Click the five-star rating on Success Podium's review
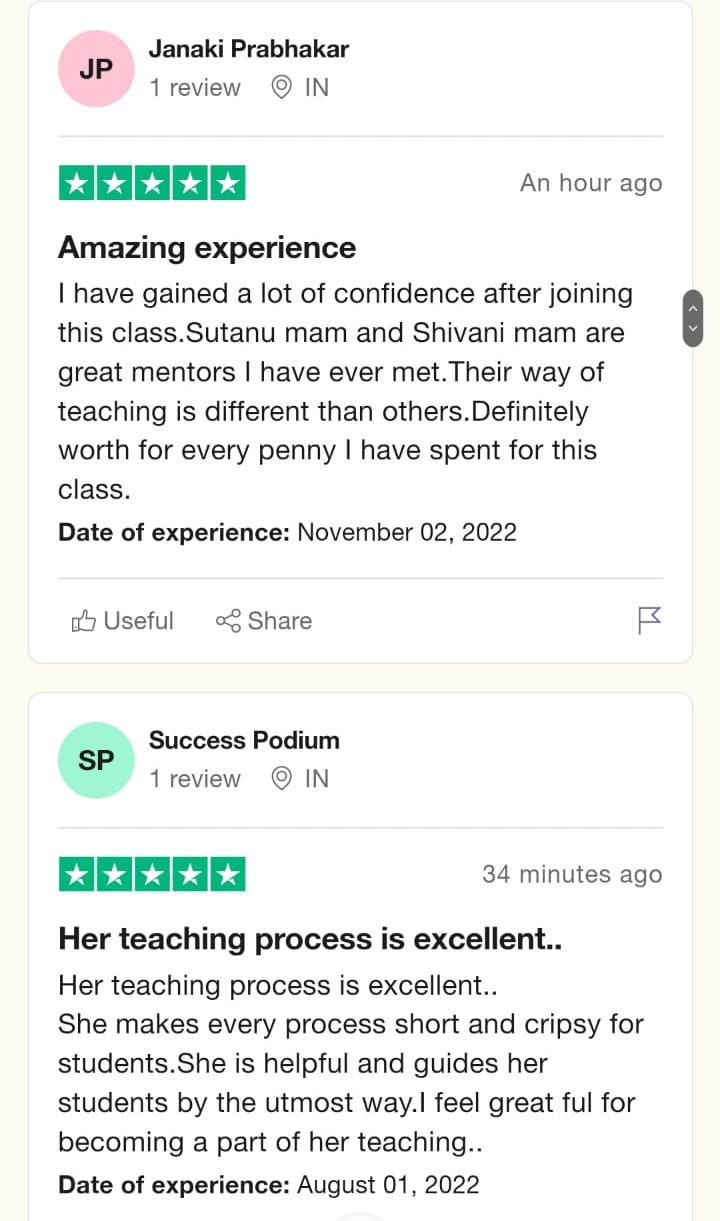The image size is (720, 1221). pos(152,874)
